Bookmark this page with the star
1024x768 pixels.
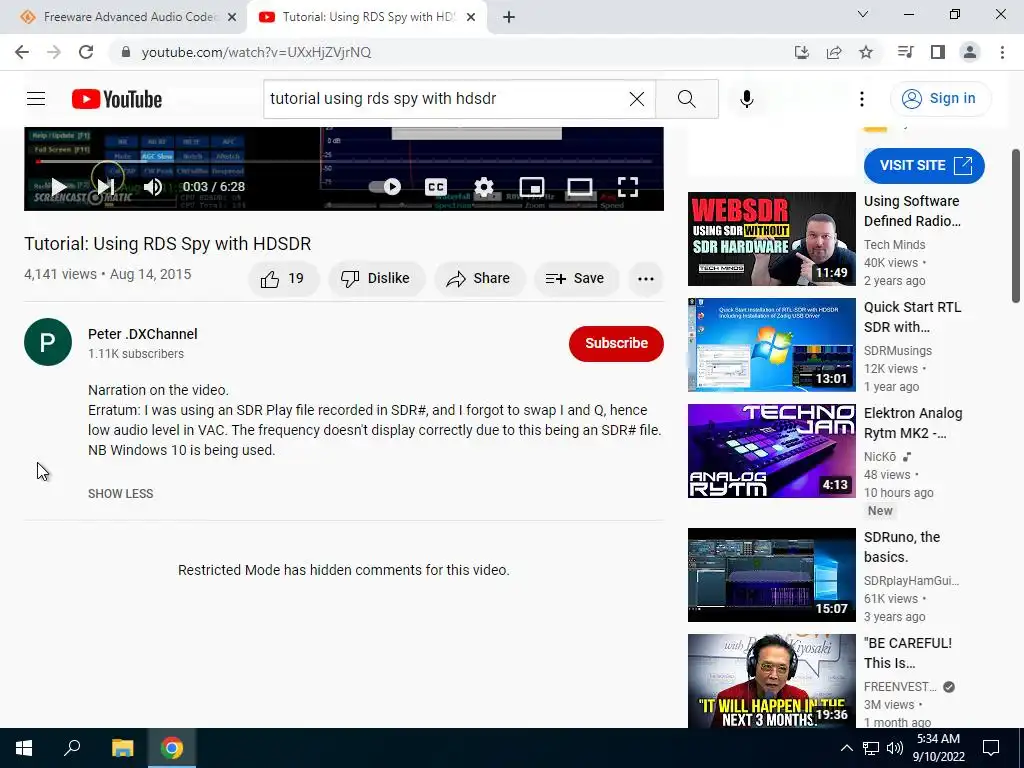[866, 52]
